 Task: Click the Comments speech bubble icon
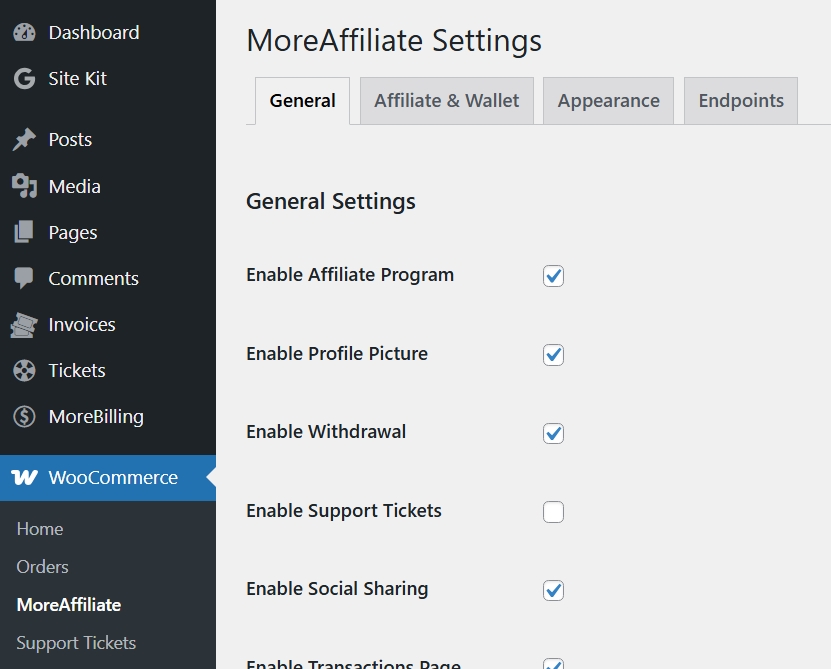pos(24,278)
